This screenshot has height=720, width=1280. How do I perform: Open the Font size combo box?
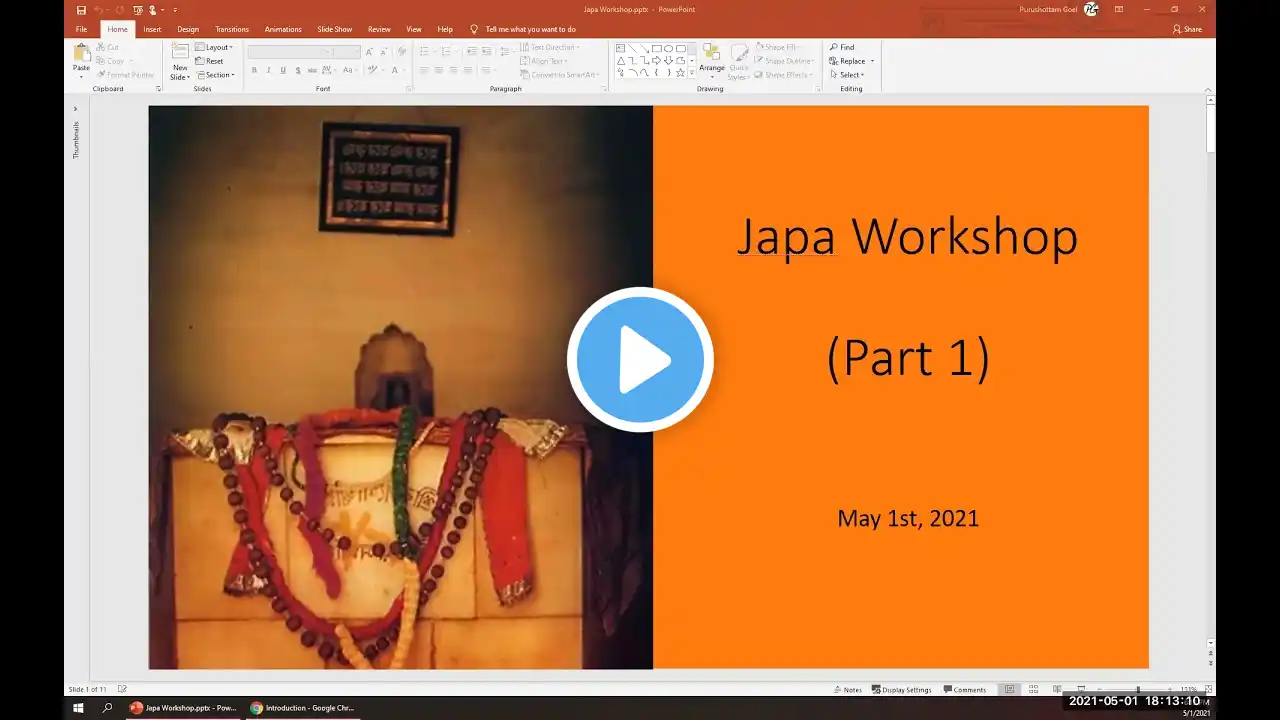pos(347,51)
